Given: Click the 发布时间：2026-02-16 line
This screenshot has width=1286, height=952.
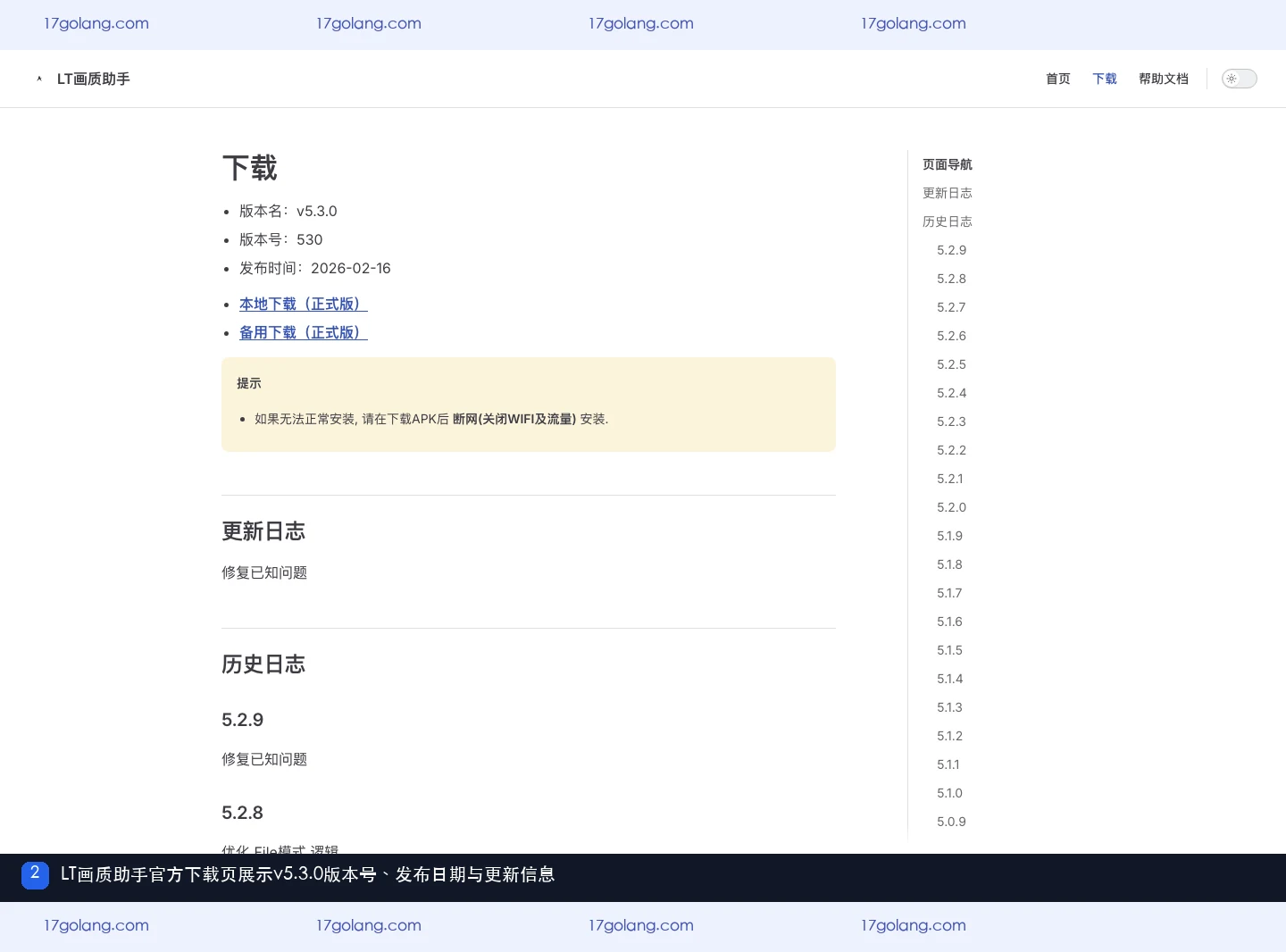Looking at the screenshot, I should 315,268.
